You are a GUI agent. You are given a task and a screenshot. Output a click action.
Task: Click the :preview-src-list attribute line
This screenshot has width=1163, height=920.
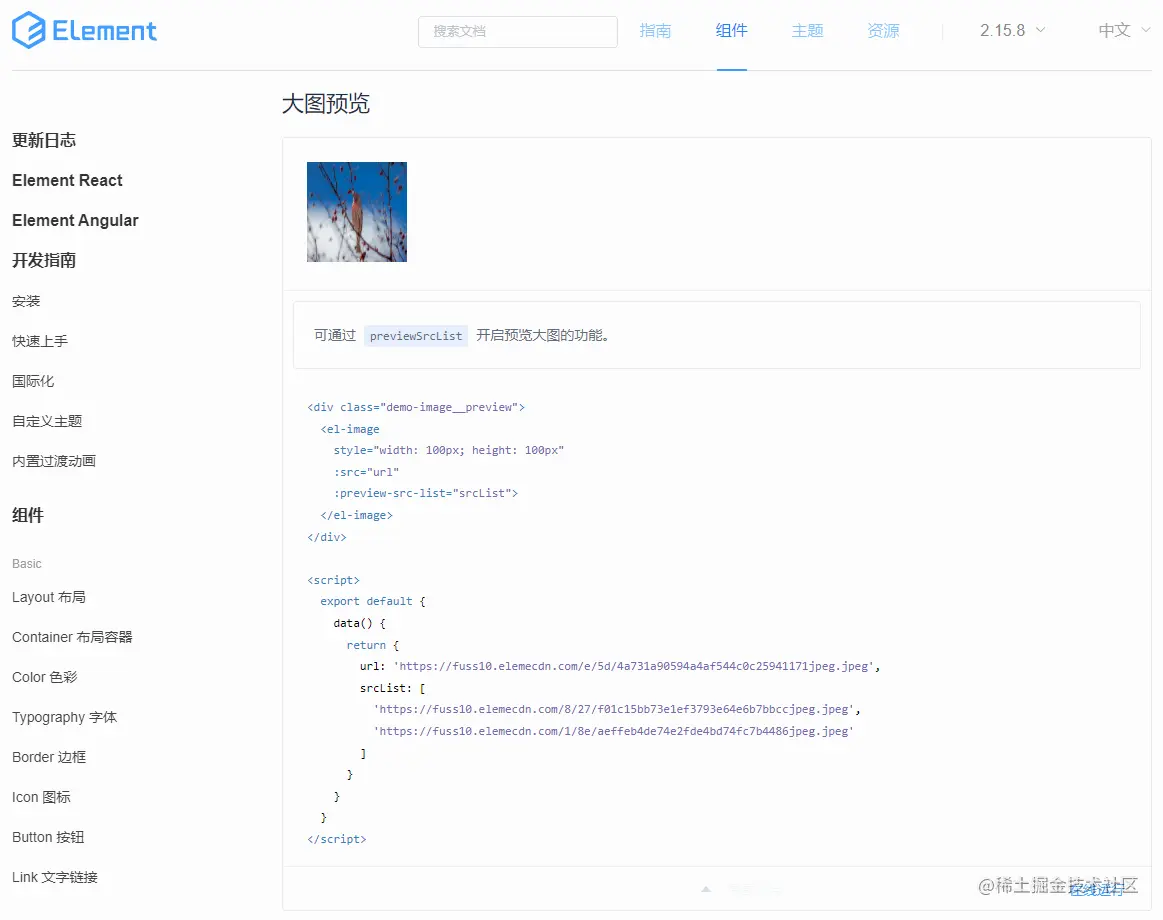pyautogui.click(x=426, y=493)
